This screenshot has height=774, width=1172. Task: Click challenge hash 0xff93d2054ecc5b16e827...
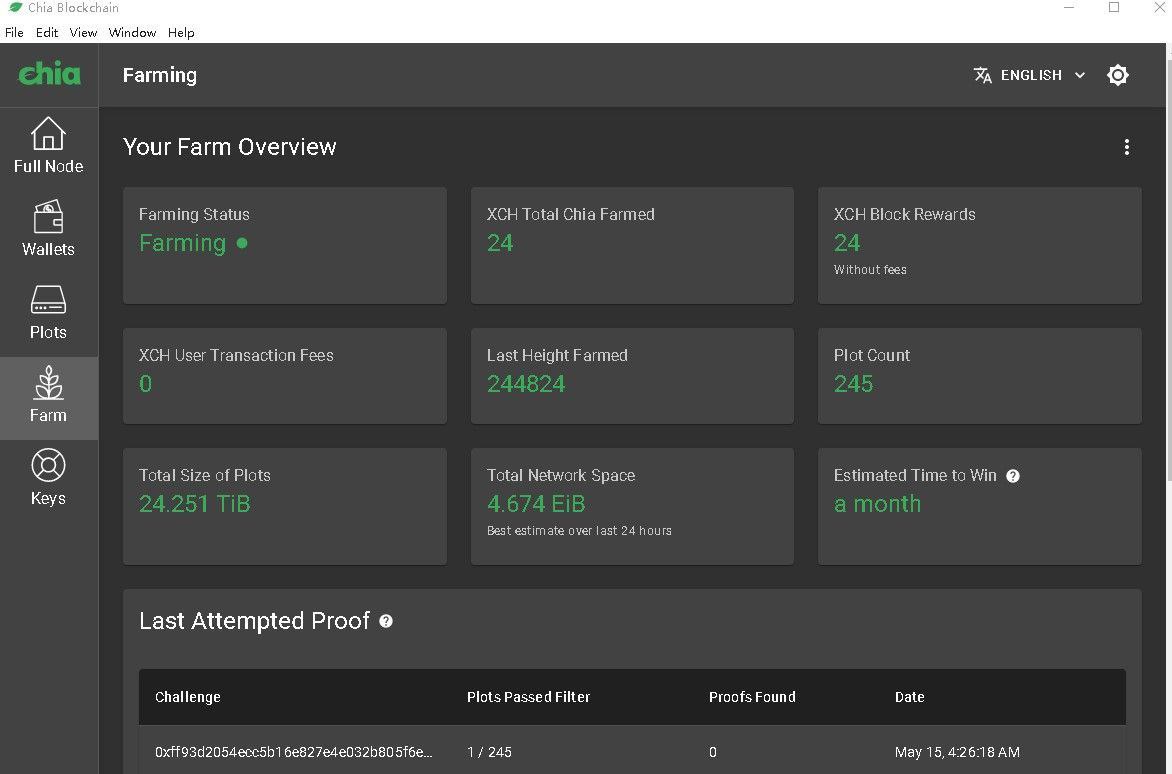coord(294,752)
